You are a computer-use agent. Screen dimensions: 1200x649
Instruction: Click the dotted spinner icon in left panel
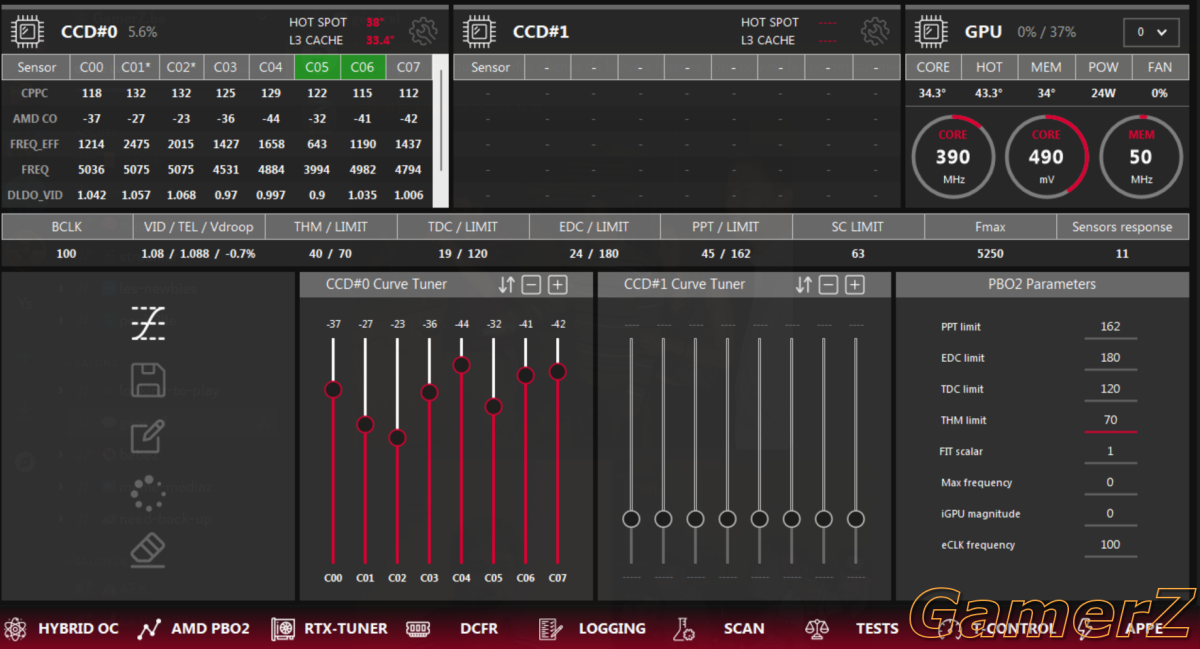click(148, 493)
